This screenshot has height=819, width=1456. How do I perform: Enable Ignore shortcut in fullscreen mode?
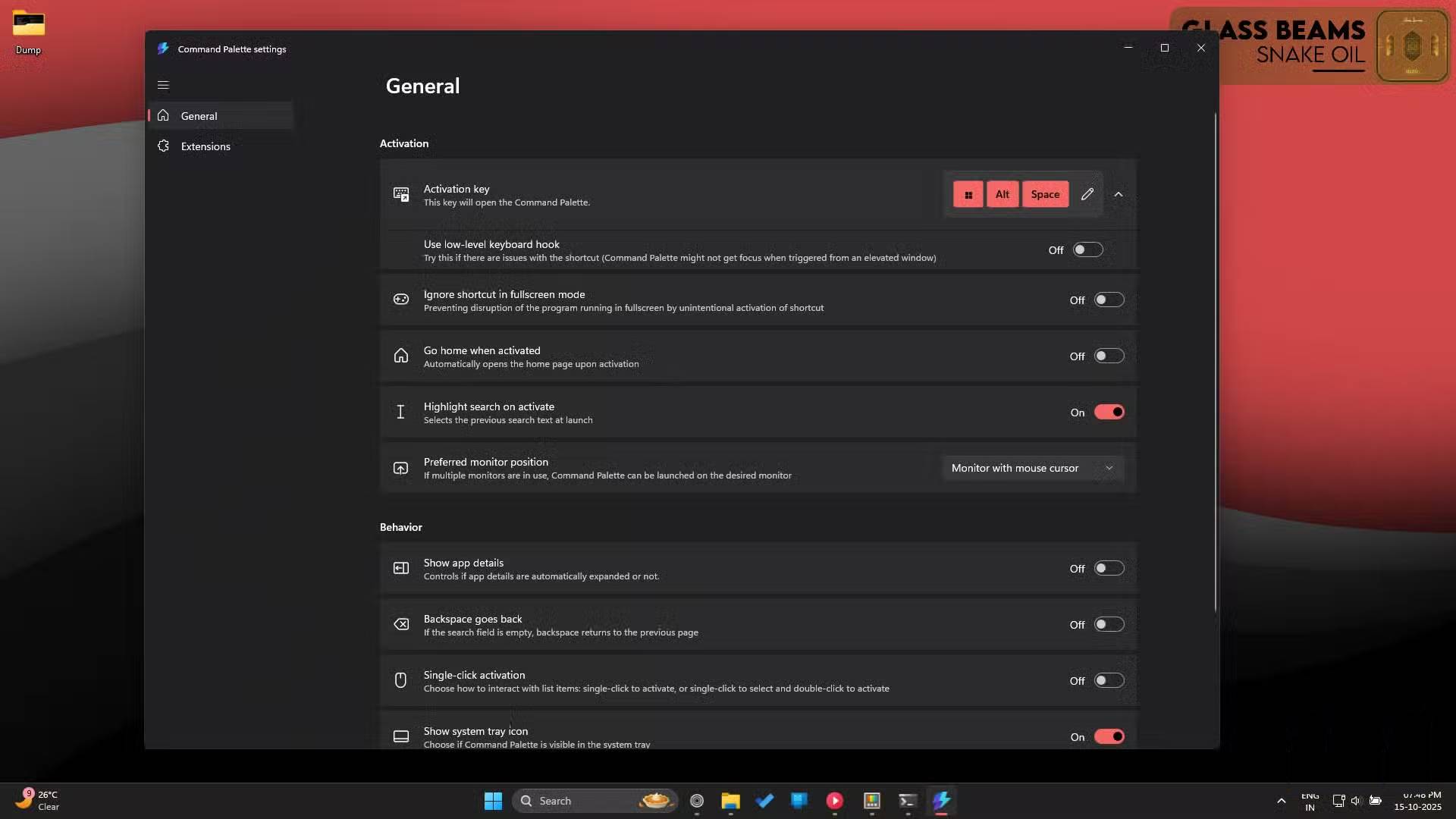(x=1109, y=300)
